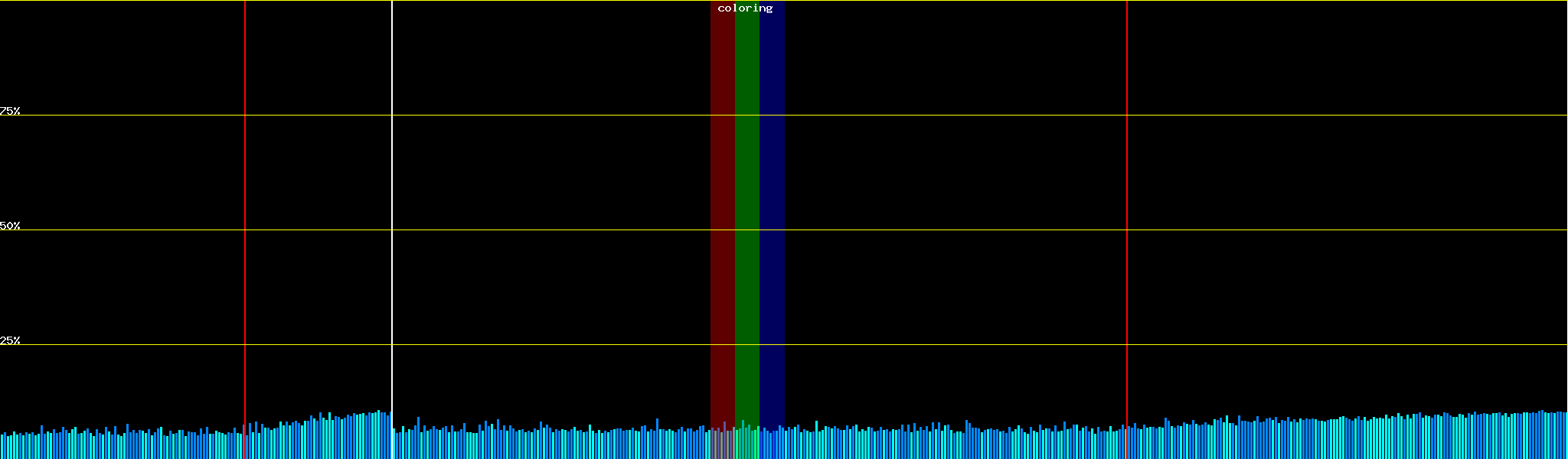Click the 75% axis label

click(x=10, y=112)
